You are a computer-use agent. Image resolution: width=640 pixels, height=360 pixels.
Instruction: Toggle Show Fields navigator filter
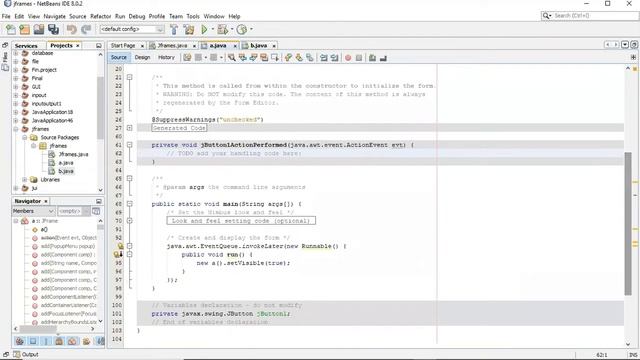point(33,341)
